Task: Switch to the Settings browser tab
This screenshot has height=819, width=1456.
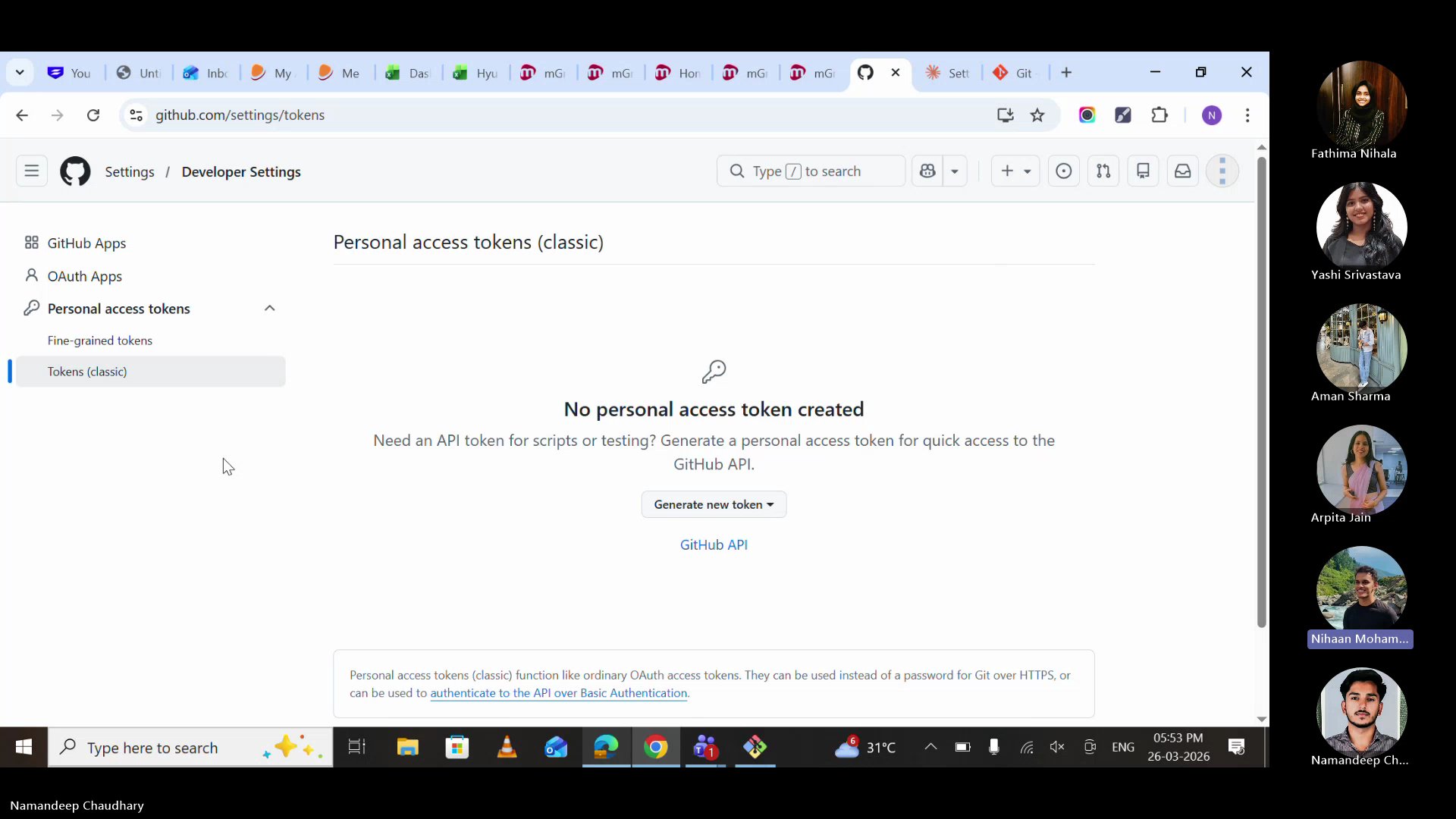Action: pos(948,72)
